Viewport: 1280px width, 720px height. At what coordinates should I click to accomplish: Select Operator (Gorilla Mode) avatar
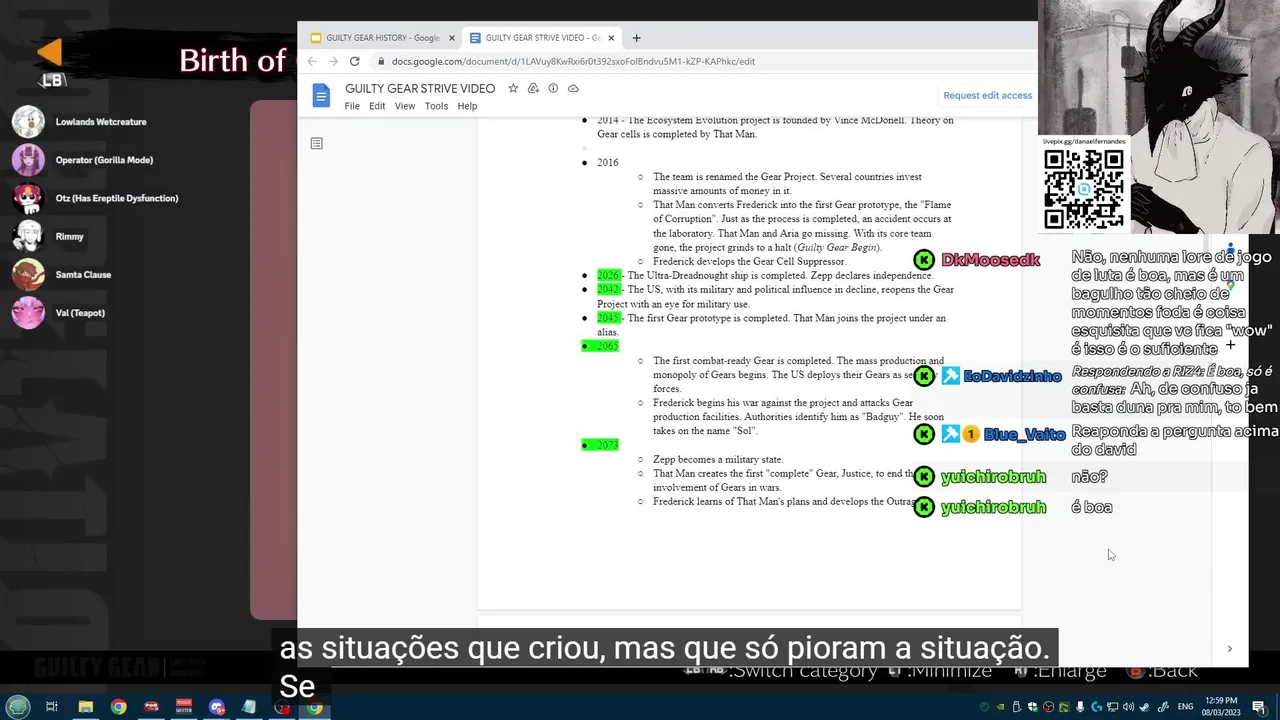(28, 159)
